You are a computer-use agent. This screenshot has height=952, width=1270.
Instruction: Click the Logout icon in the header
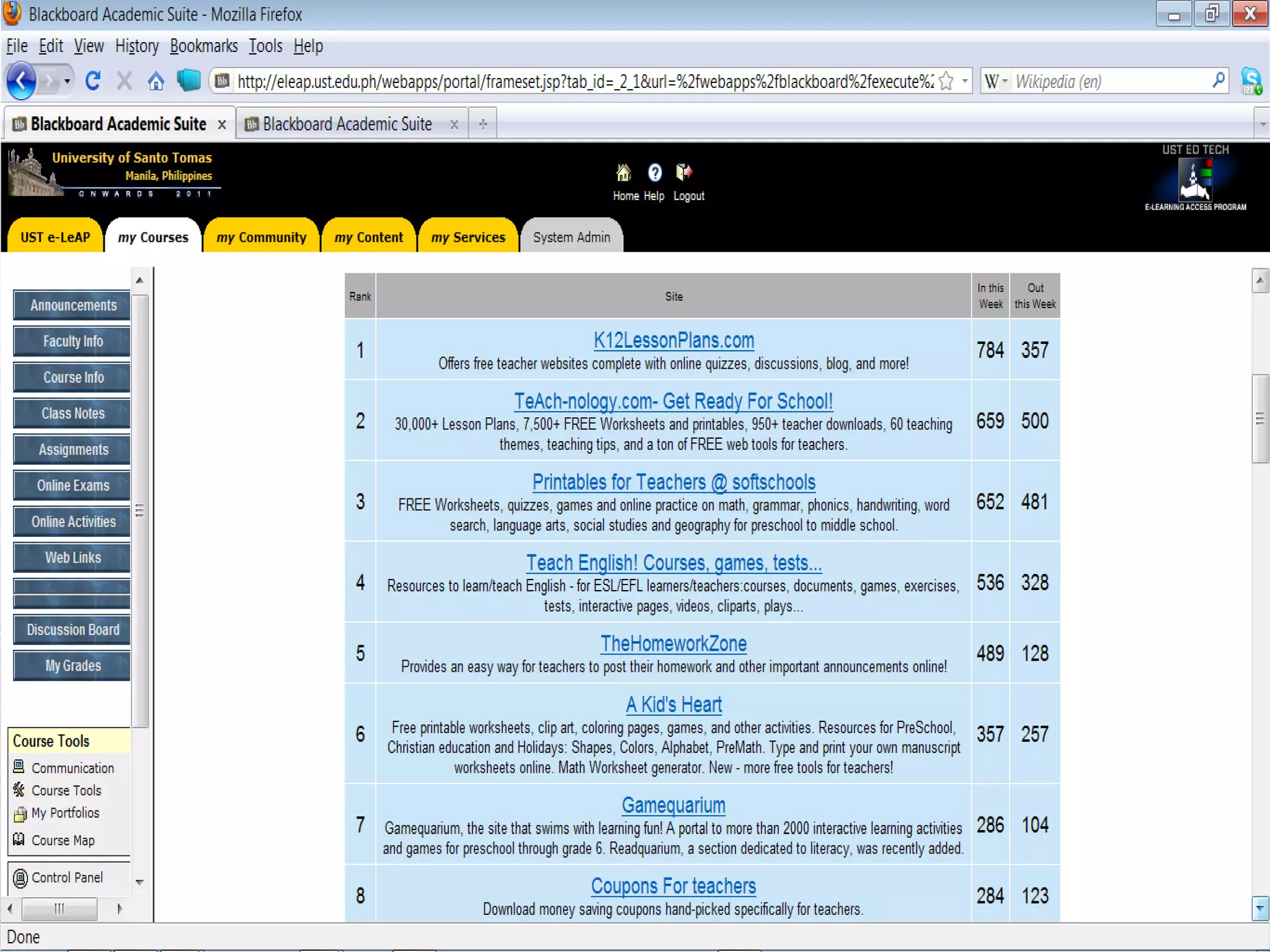click(685, 173)
